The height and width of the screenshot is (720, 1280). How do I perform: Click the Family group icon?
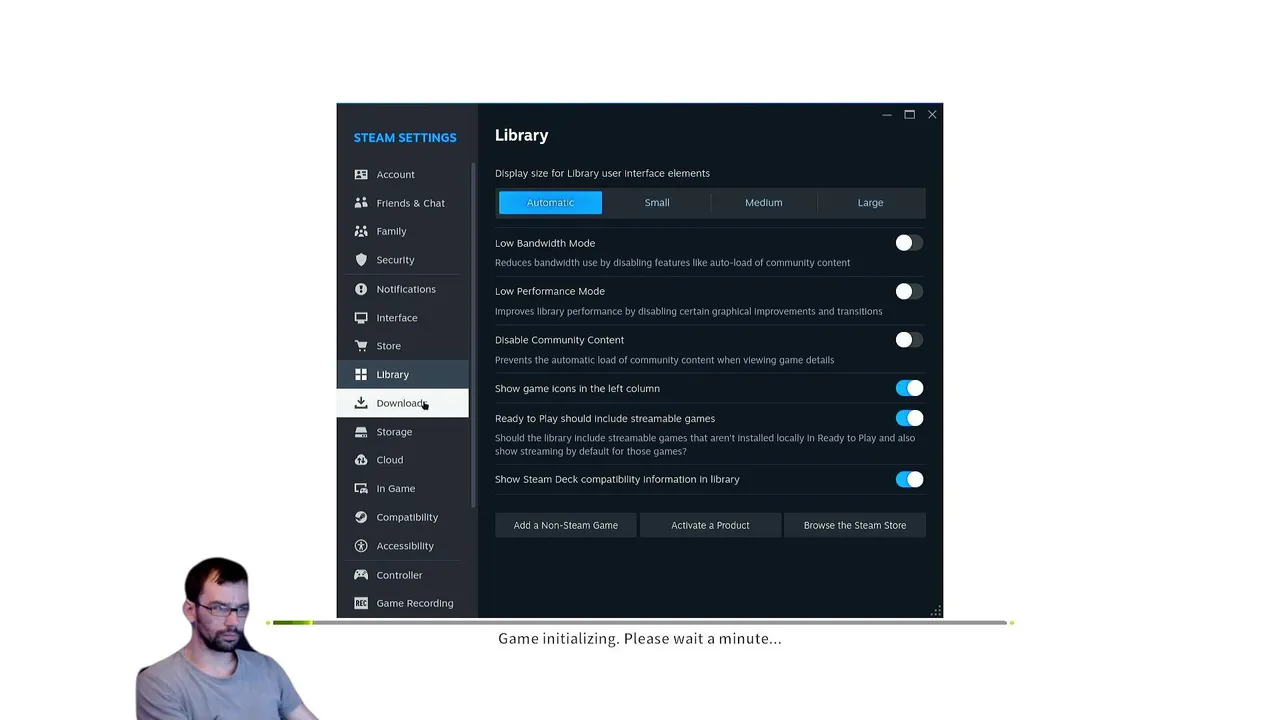click(x=361, y=231)
